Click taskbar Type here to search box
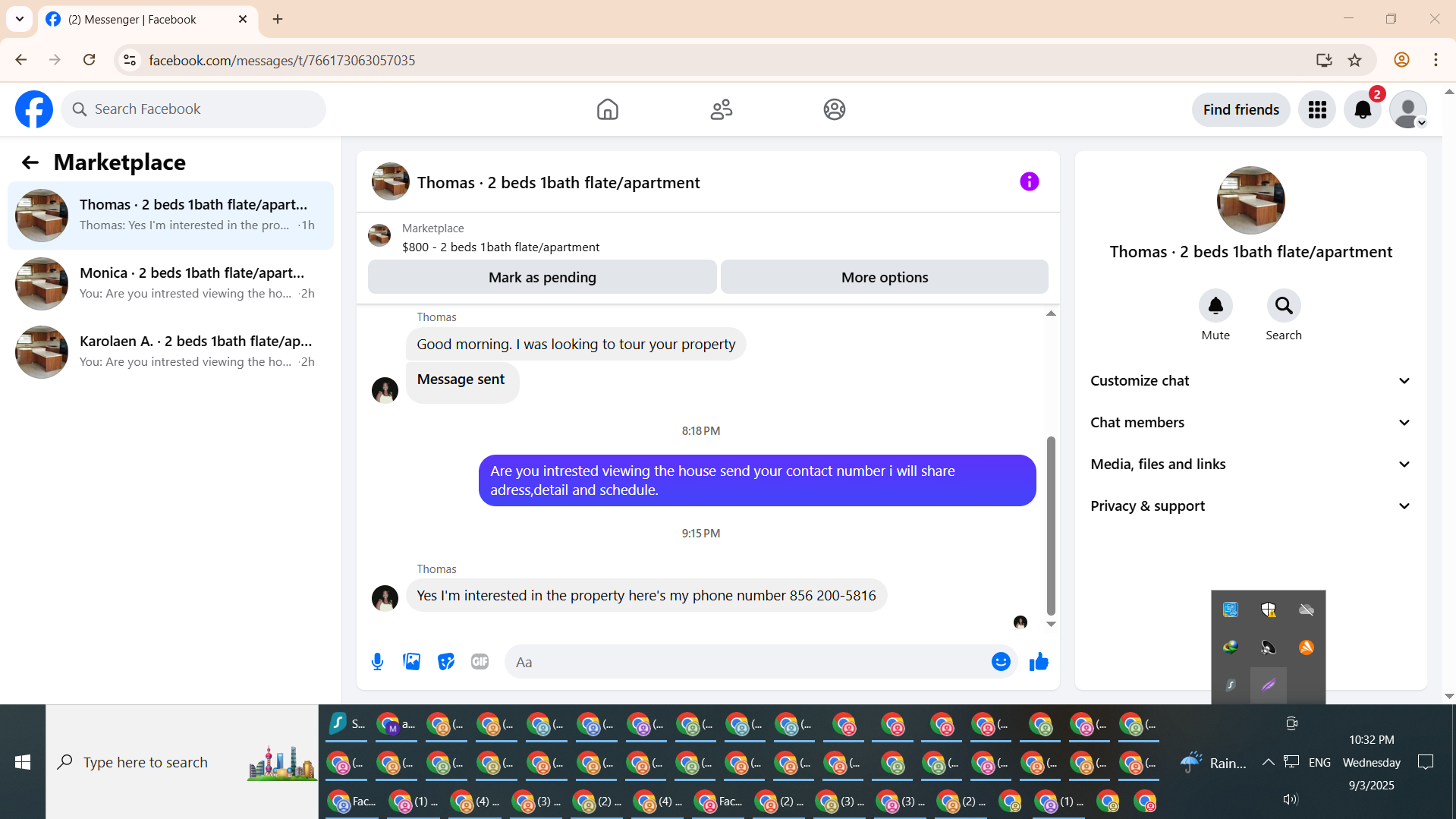 point(182,762)
